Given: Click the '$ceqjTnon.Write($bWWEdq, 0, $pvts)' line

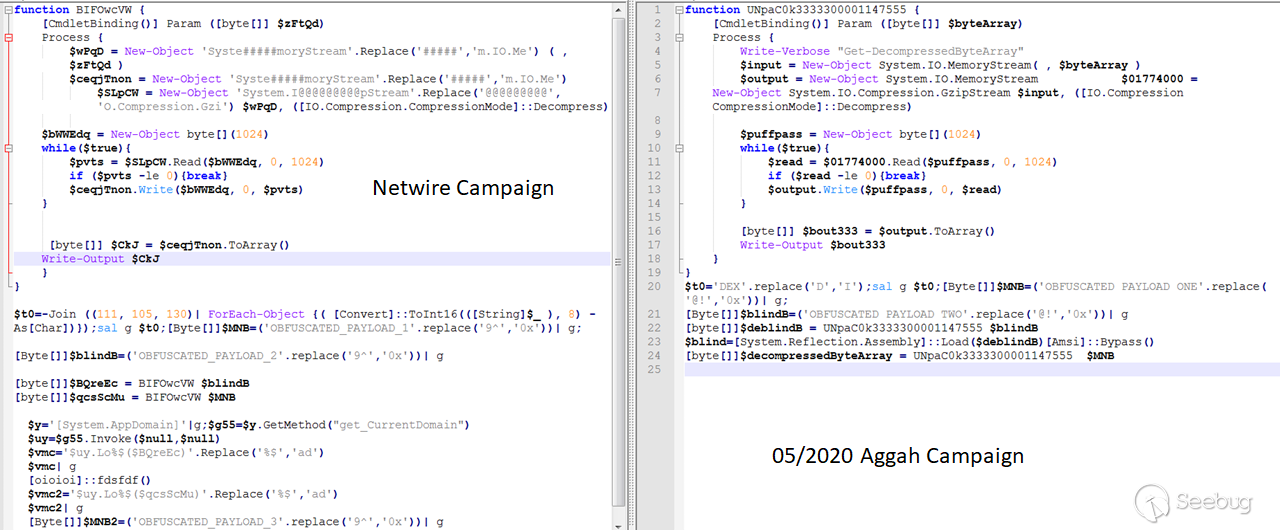Looking at the screenshot, I should click(186, 189).
